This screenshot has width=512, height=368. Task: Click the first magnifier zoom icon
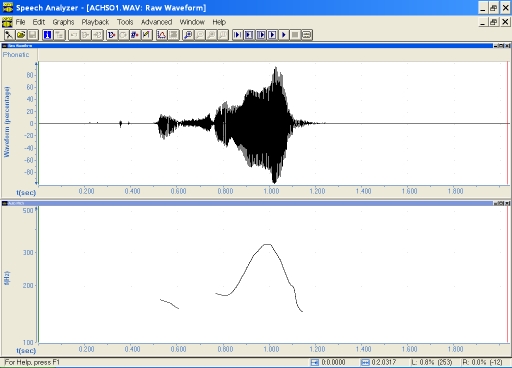click(x=188, y=35)
